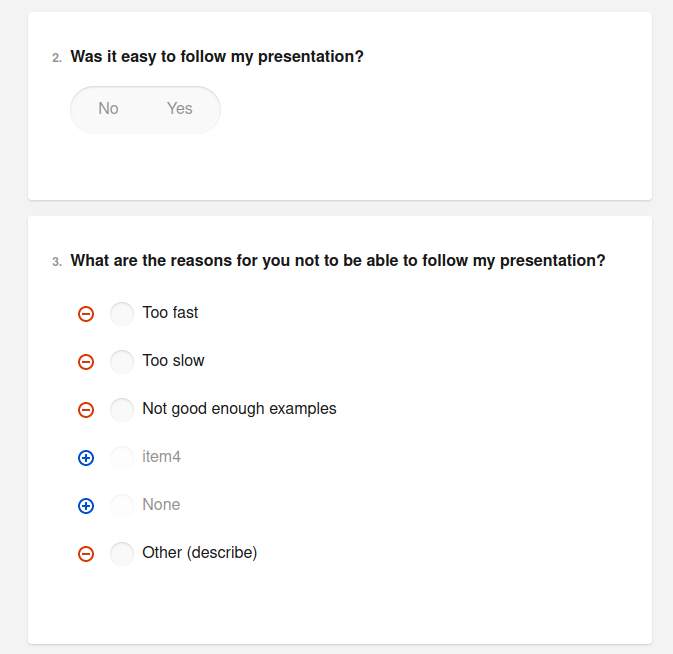This screenshot has height=654, width=673.
Task: Choose 'Yes' in the boolean toggle
Action: tap(180, 109)
